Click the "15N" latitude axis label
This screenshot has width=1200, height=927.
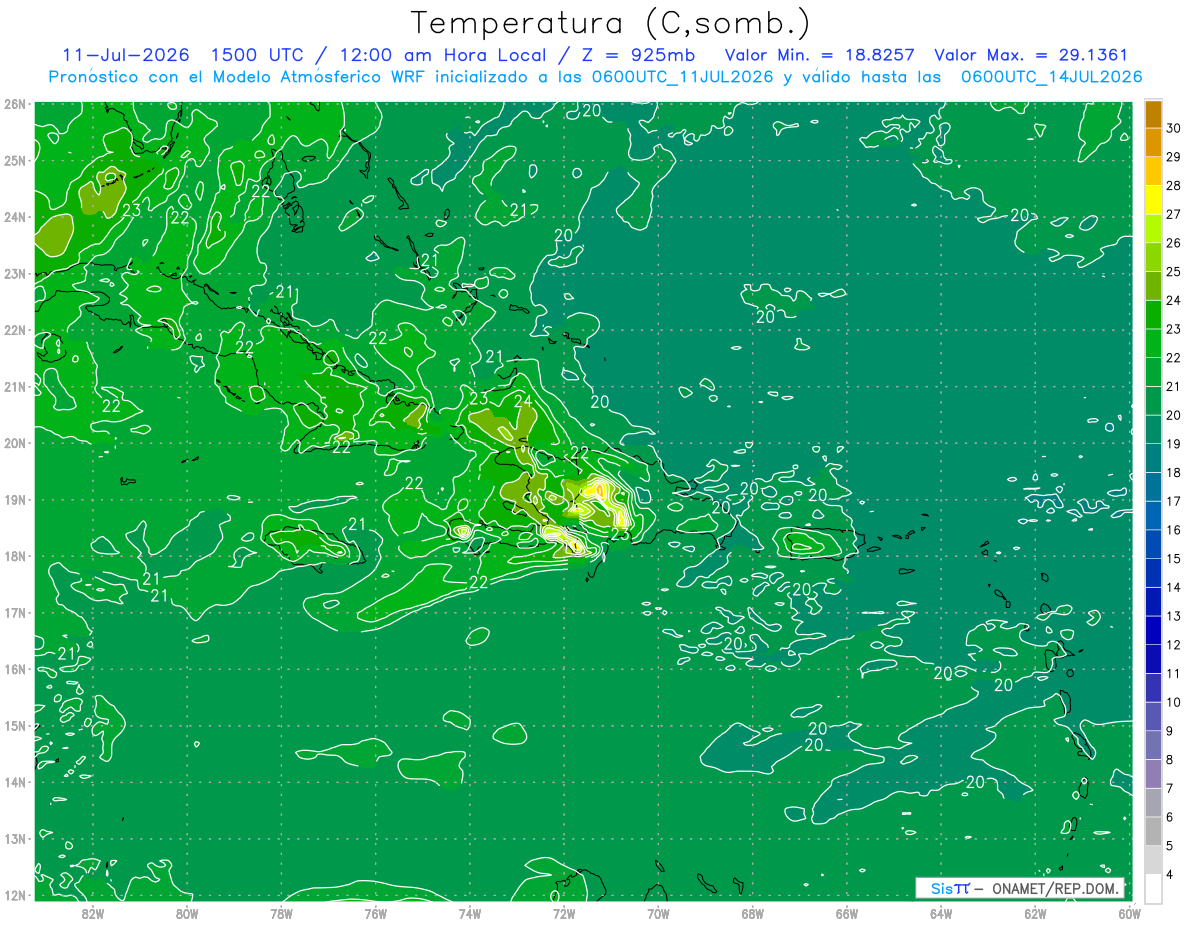pos(15,725)
